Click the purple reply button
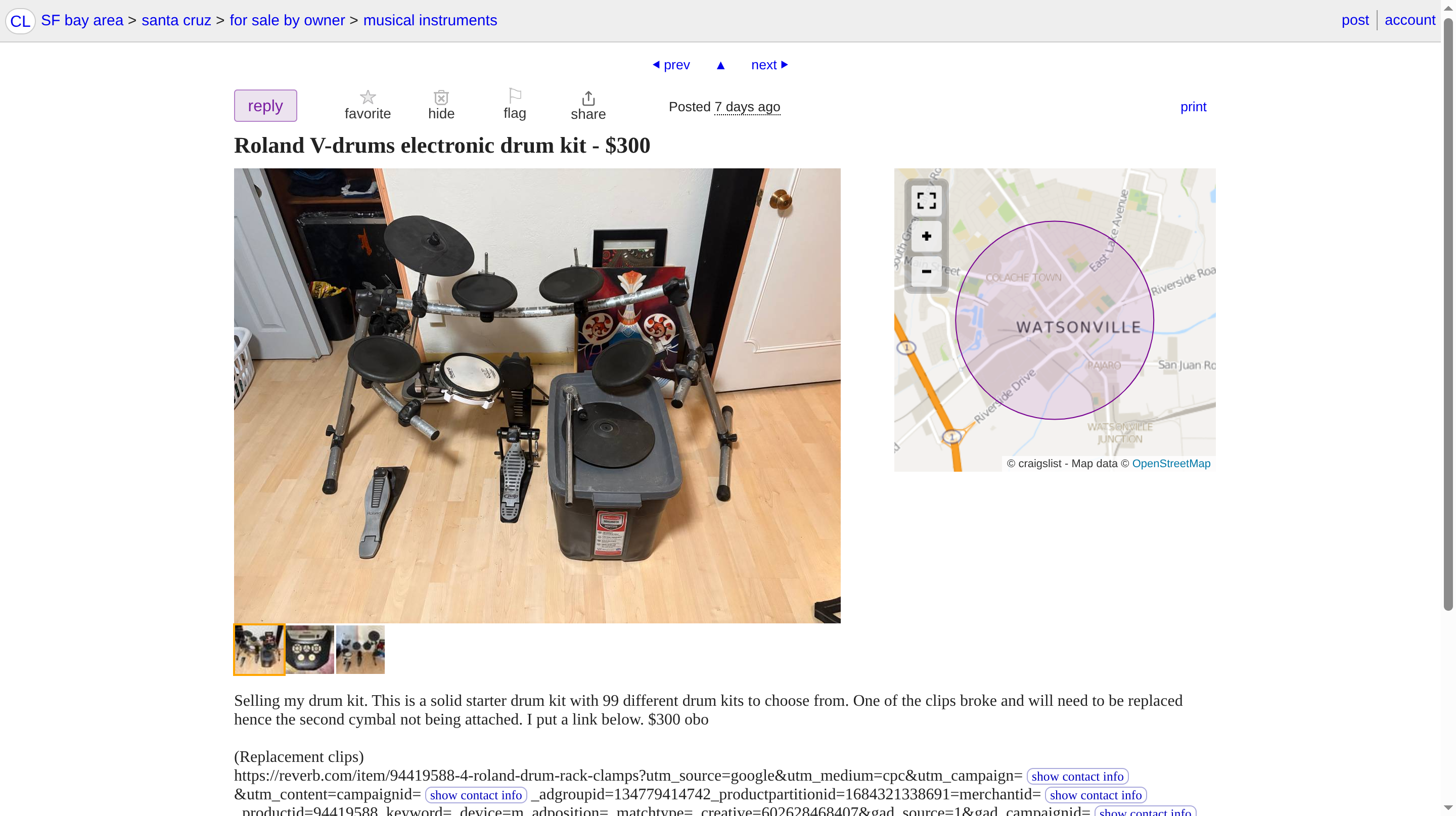The width and height of the screenshot is (1456, 816). (x=265, y=106)
